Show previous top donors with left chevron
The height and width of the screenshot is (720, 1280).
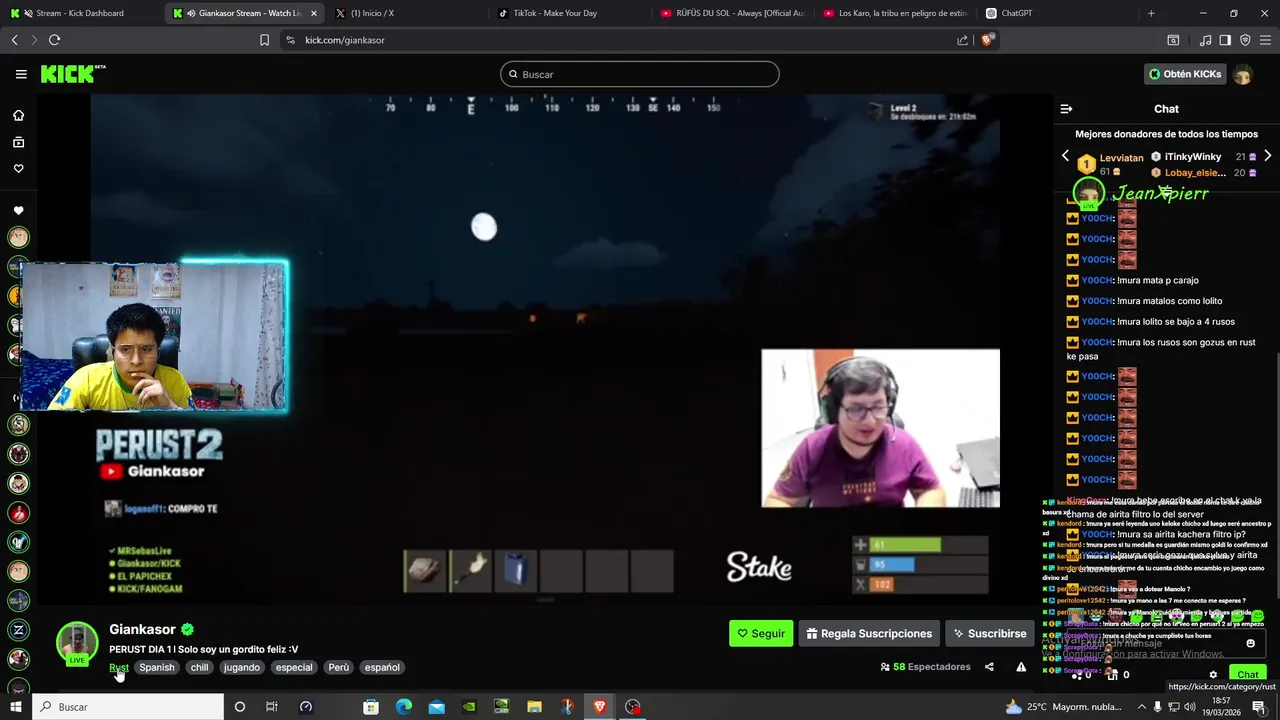(x=1065, y=156)
